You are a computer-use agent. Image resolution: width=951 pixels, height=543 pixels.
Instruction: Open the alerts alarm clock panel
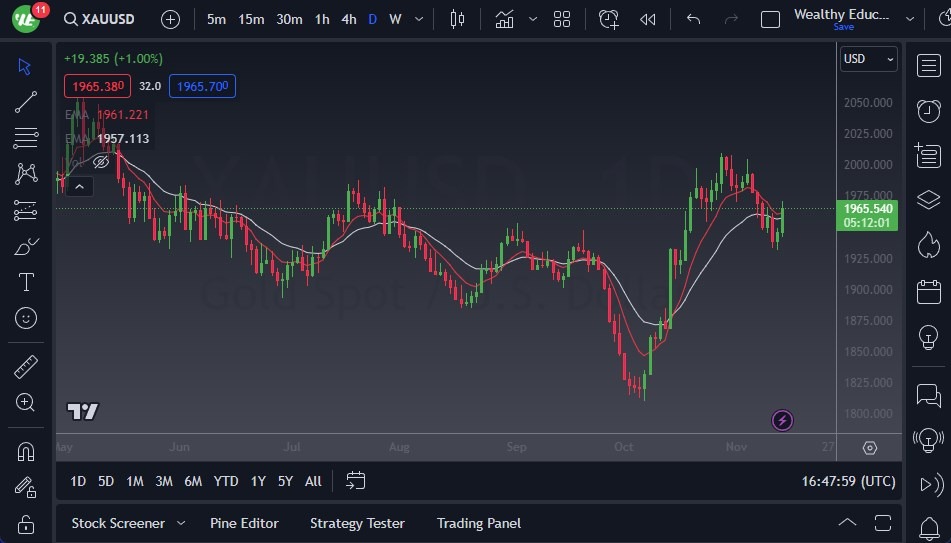(x=928, y=110)
